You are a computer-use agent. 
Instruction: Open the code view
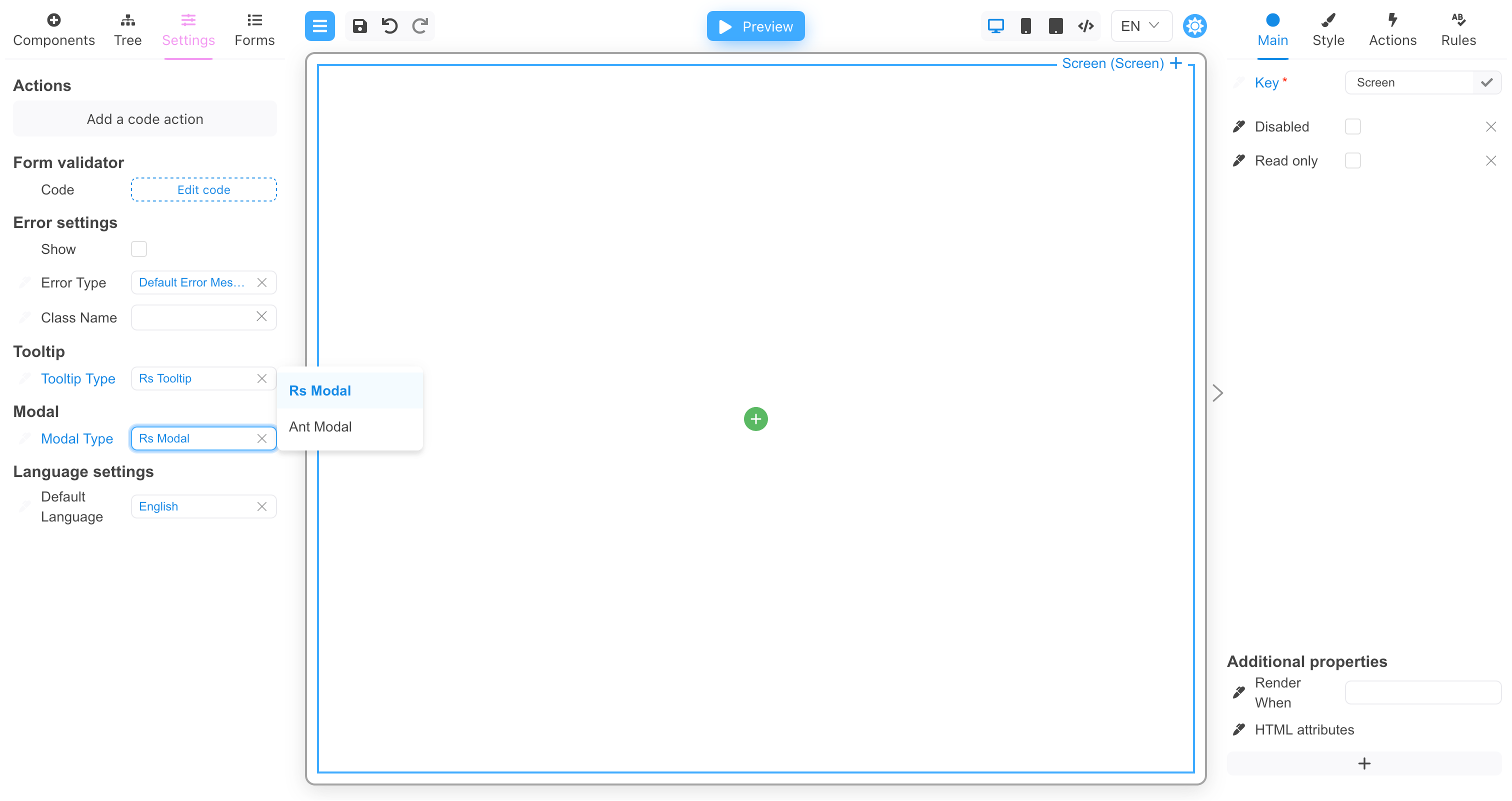1085,26
